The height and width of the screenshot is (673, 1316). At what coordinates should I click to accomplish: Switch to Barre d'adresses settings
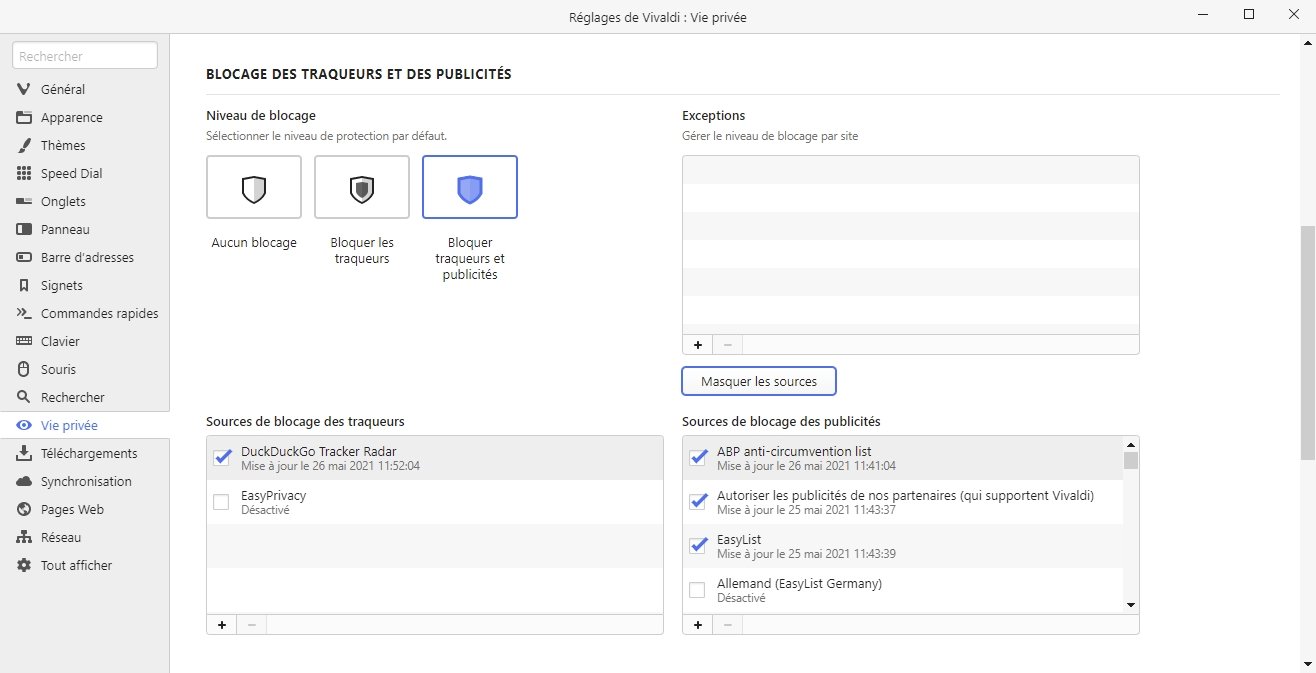pyautogui.click(x=85, y=257)
